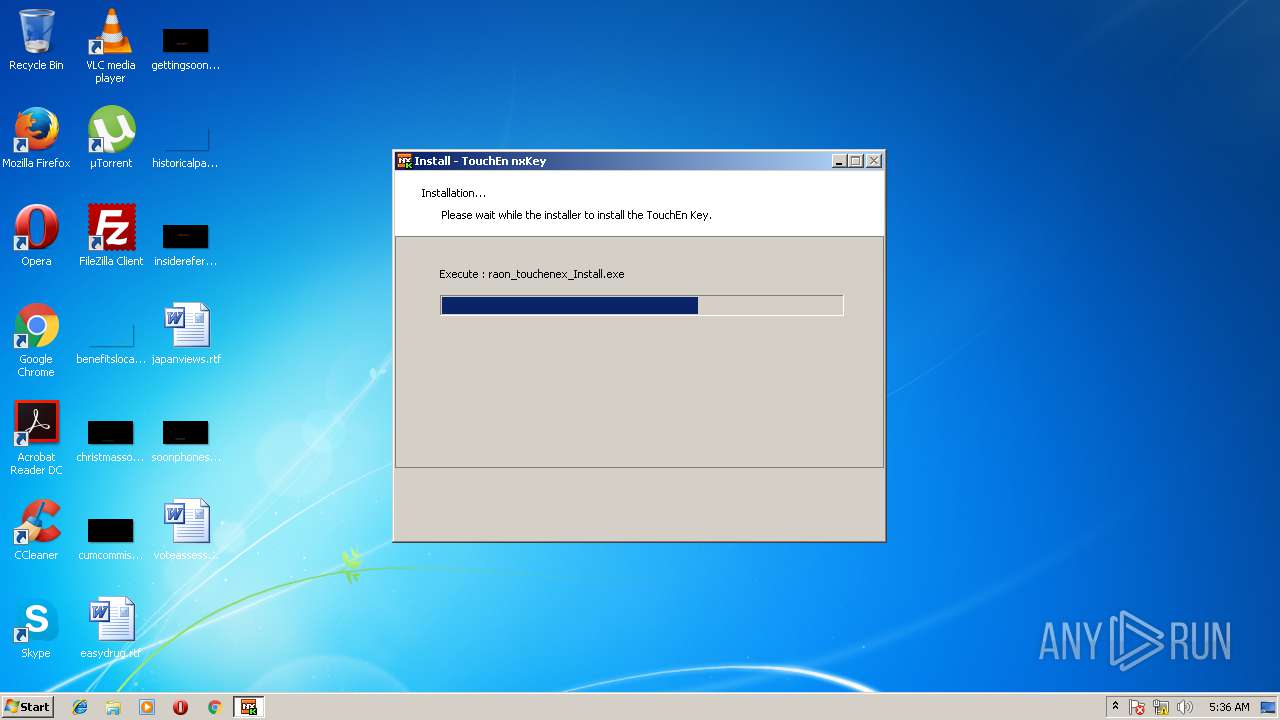
Task: Minimize the TouchEn nxKey installer window
Action: (x=840, y=161)
